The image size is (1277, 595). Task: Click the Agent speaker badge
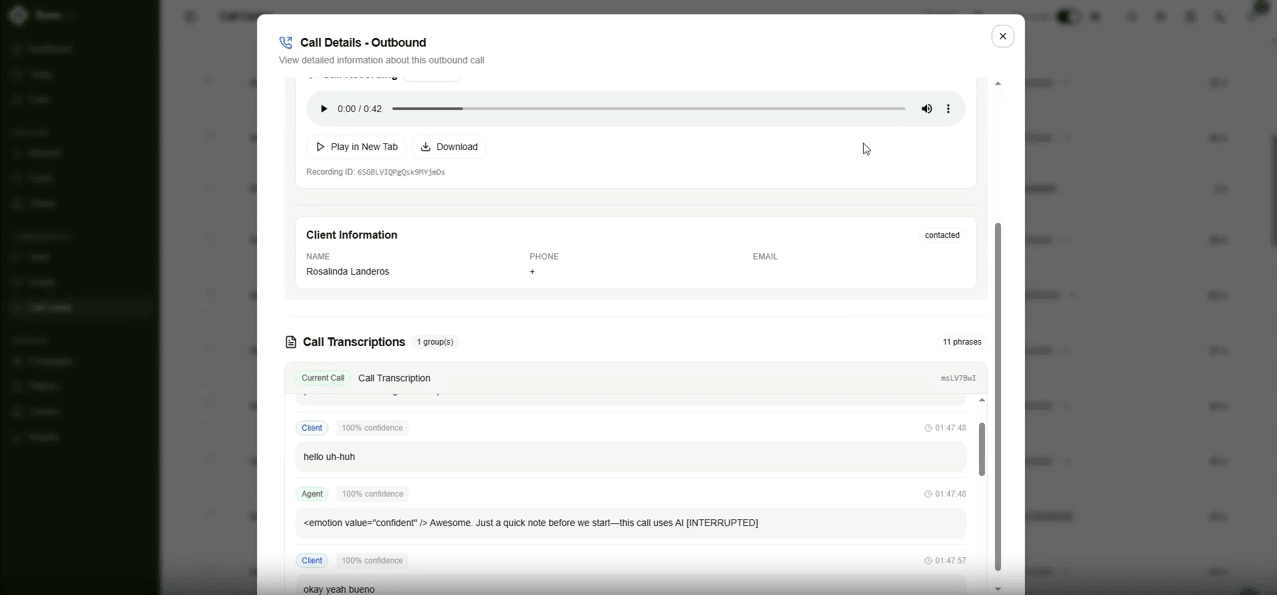point(312,494)
